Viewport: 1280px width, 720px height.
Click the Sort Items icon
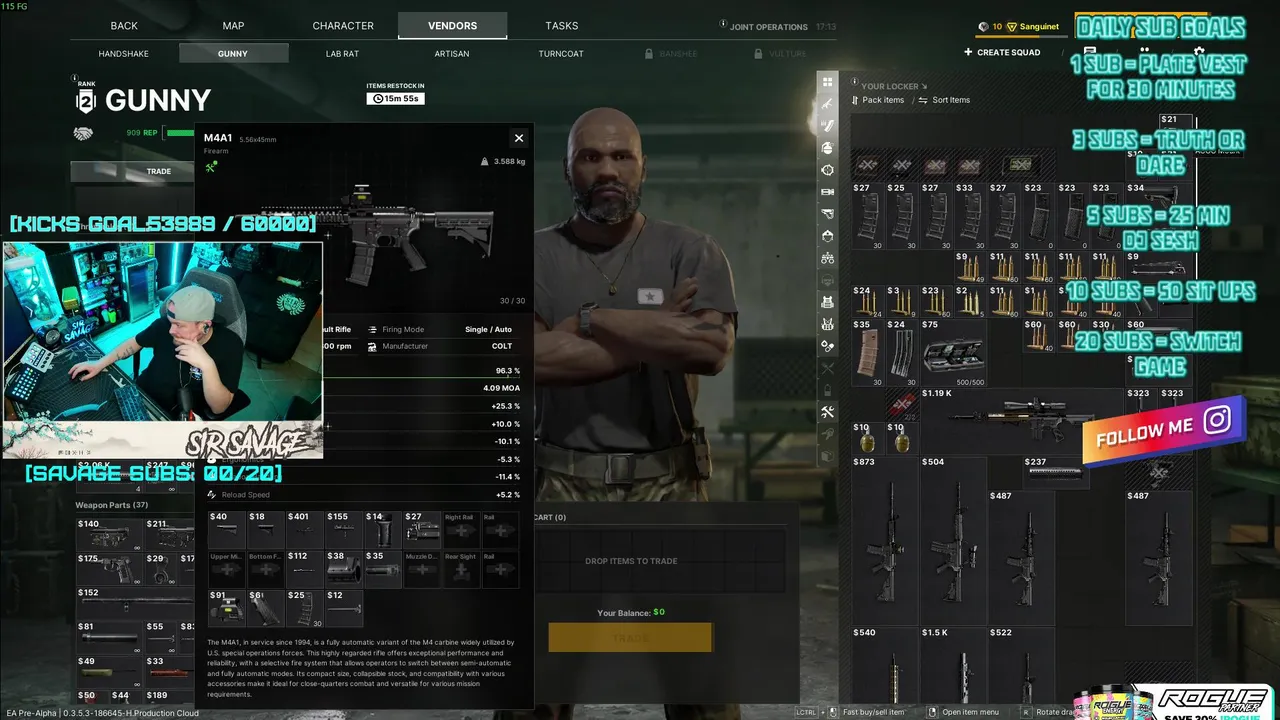click(924, 100)
